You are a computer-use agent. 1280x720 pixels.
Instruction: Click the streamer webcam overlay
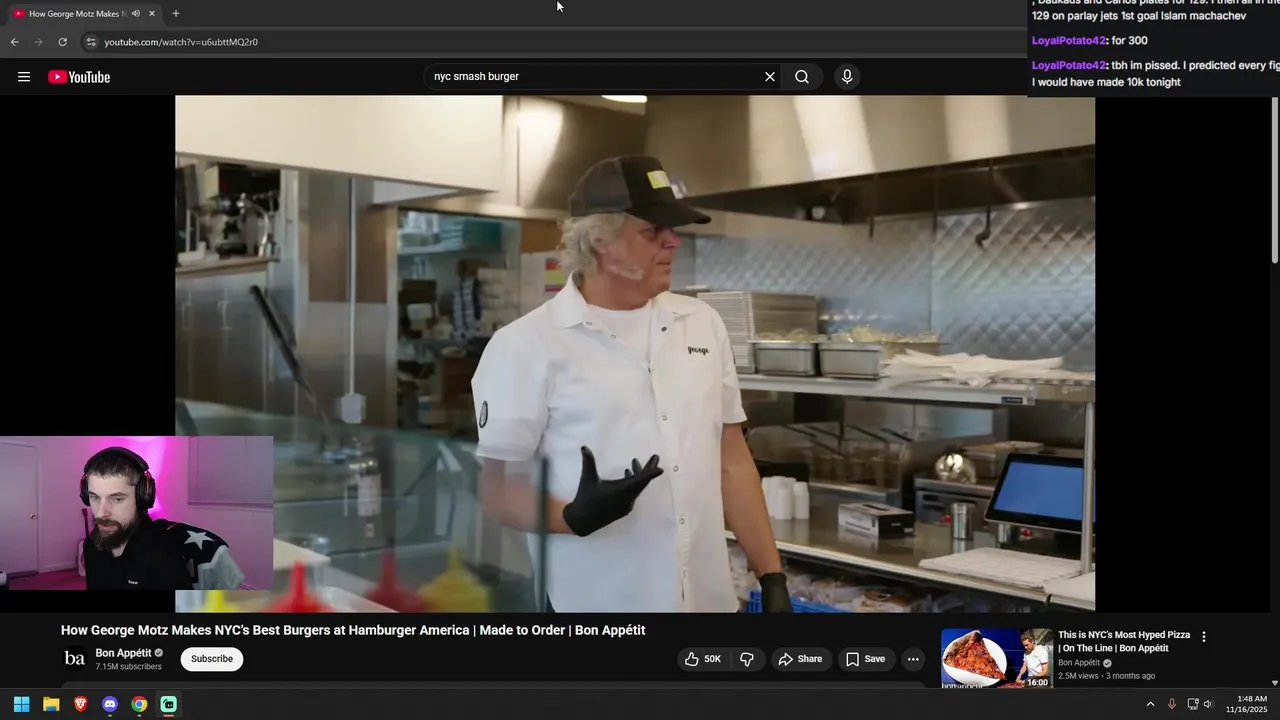tap(136, 513)
